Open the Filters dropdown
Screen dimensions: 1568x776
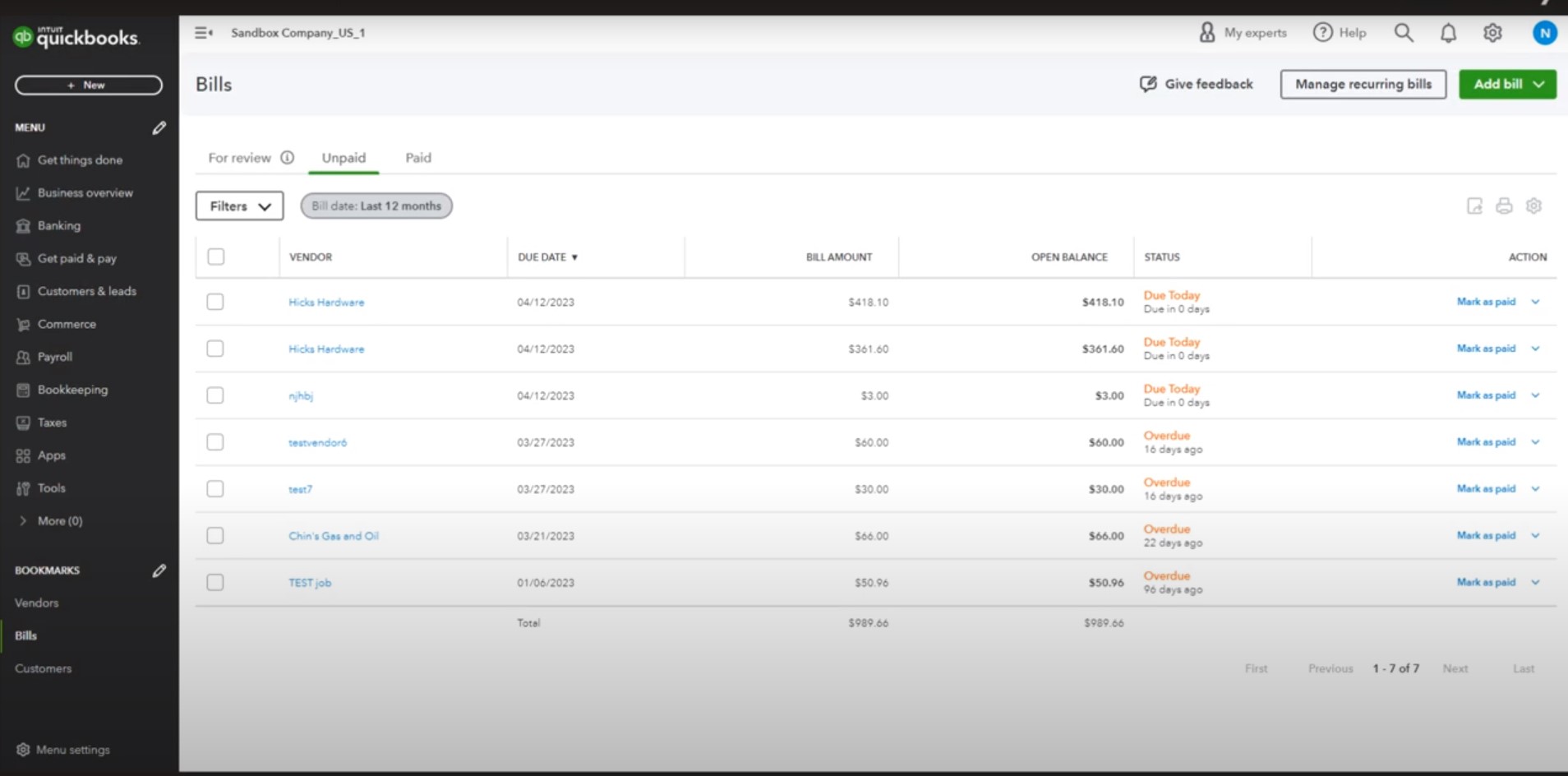239,206
